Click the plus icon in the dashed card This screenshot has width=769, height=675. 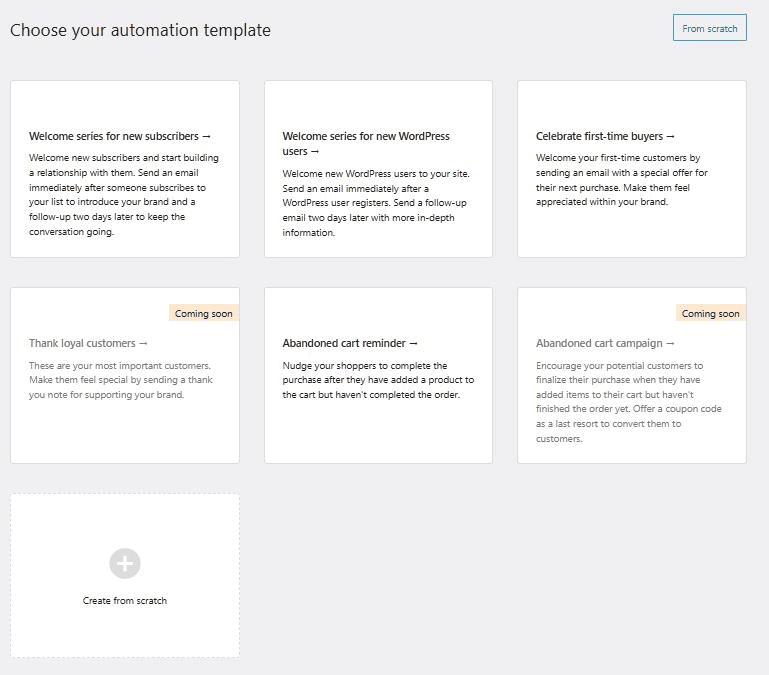pos(125,563)
